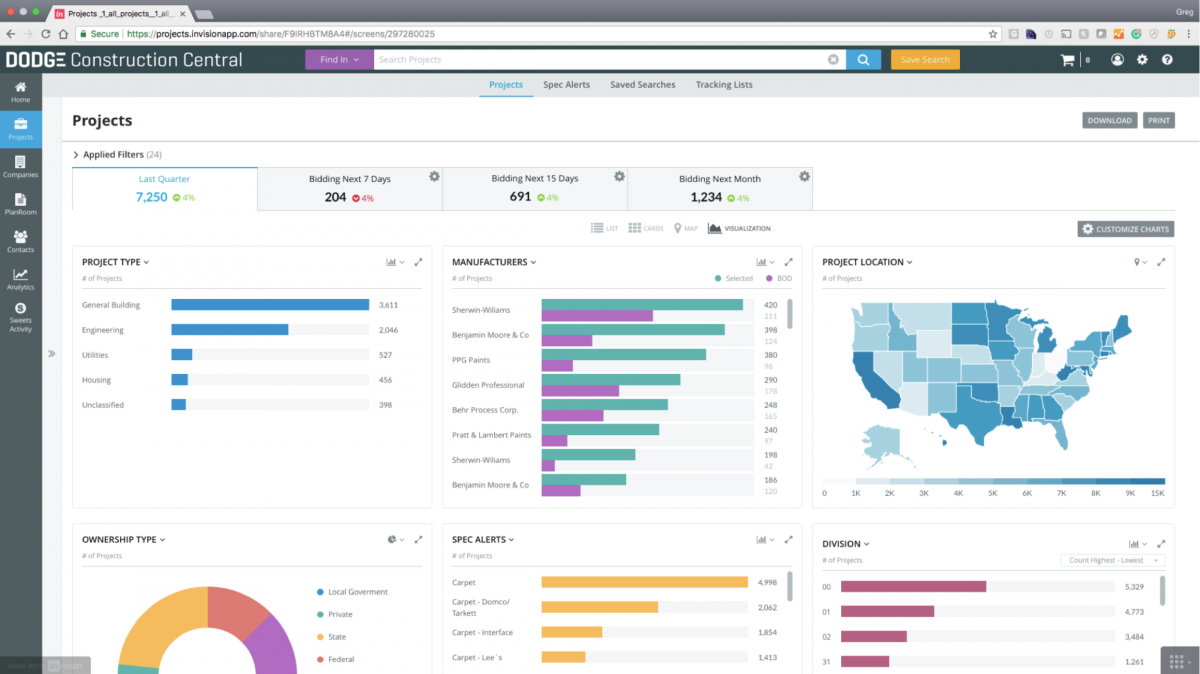Viewport: 1200px width, 674px height.
Task: Click the shopping cart icon in the header
Action: point(1067,59)
